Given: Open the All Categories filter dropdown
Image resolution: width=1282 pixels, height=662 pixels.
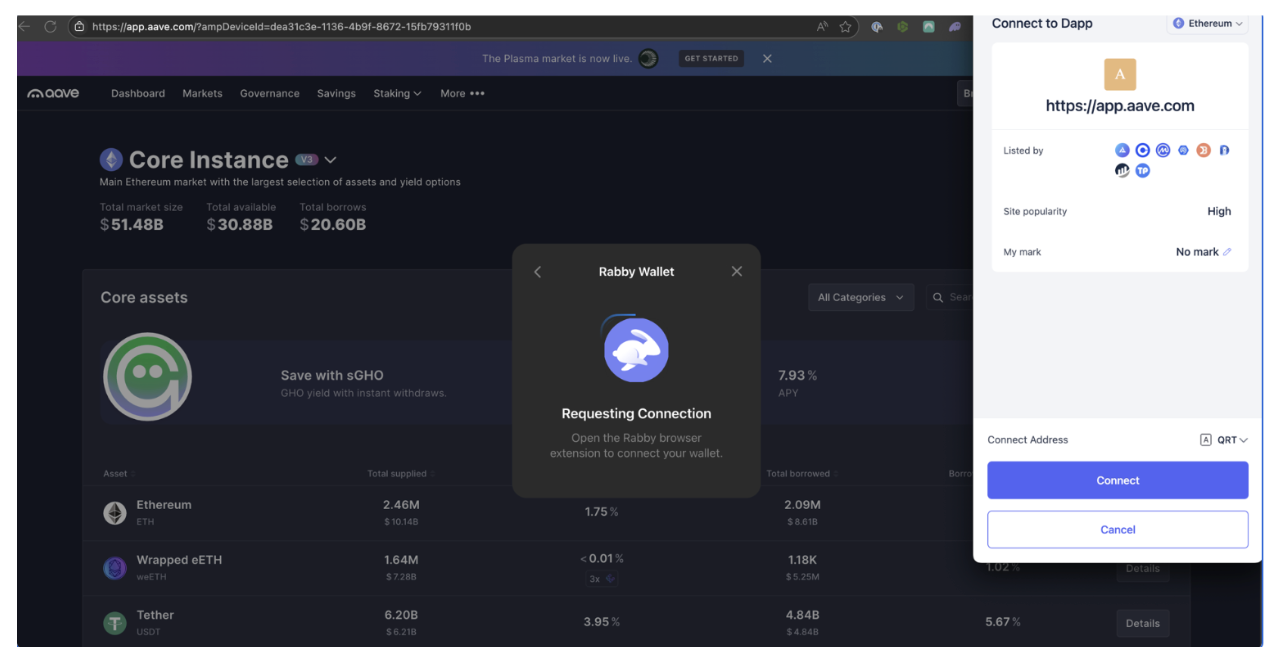Looking at the screenshot, I should coord(861,297).
